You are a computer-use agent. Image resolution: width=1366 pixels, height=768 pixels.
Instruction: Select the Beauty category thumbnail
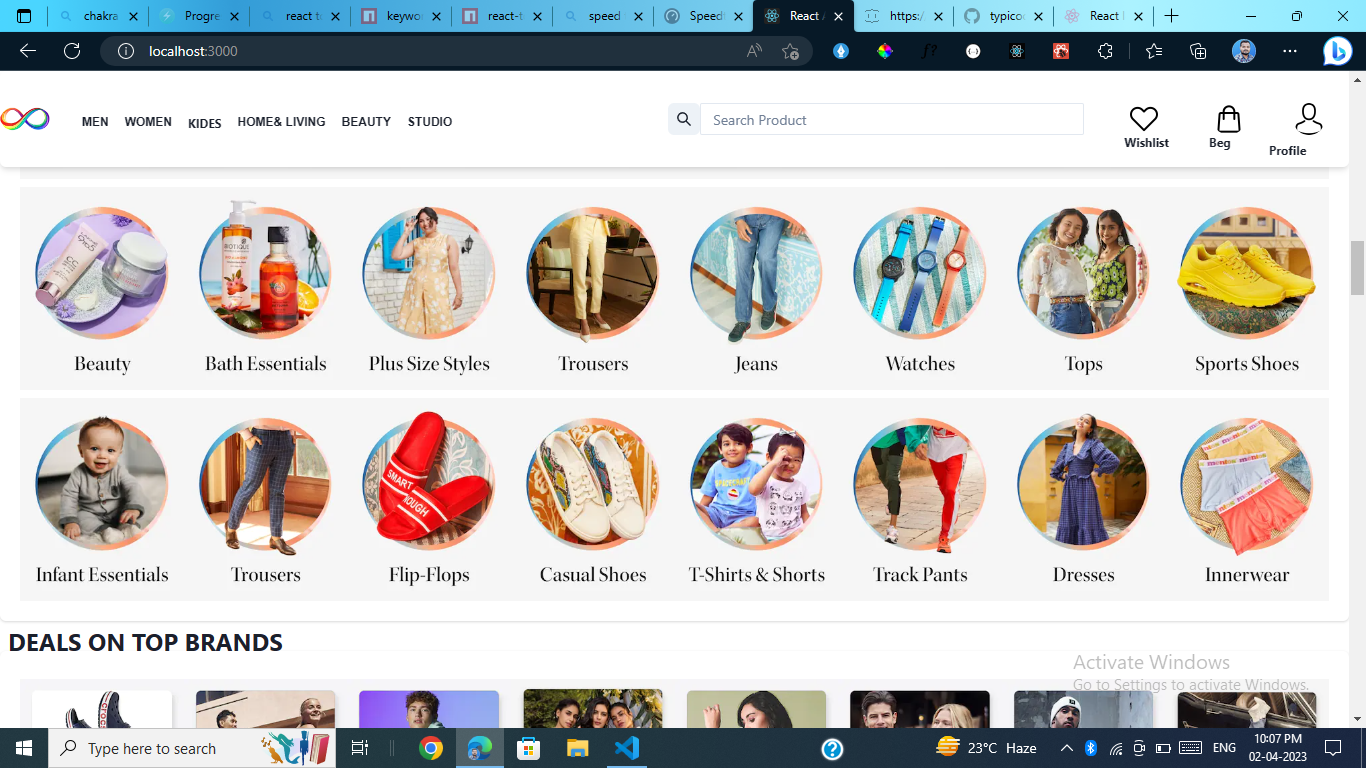pos(102,273)
